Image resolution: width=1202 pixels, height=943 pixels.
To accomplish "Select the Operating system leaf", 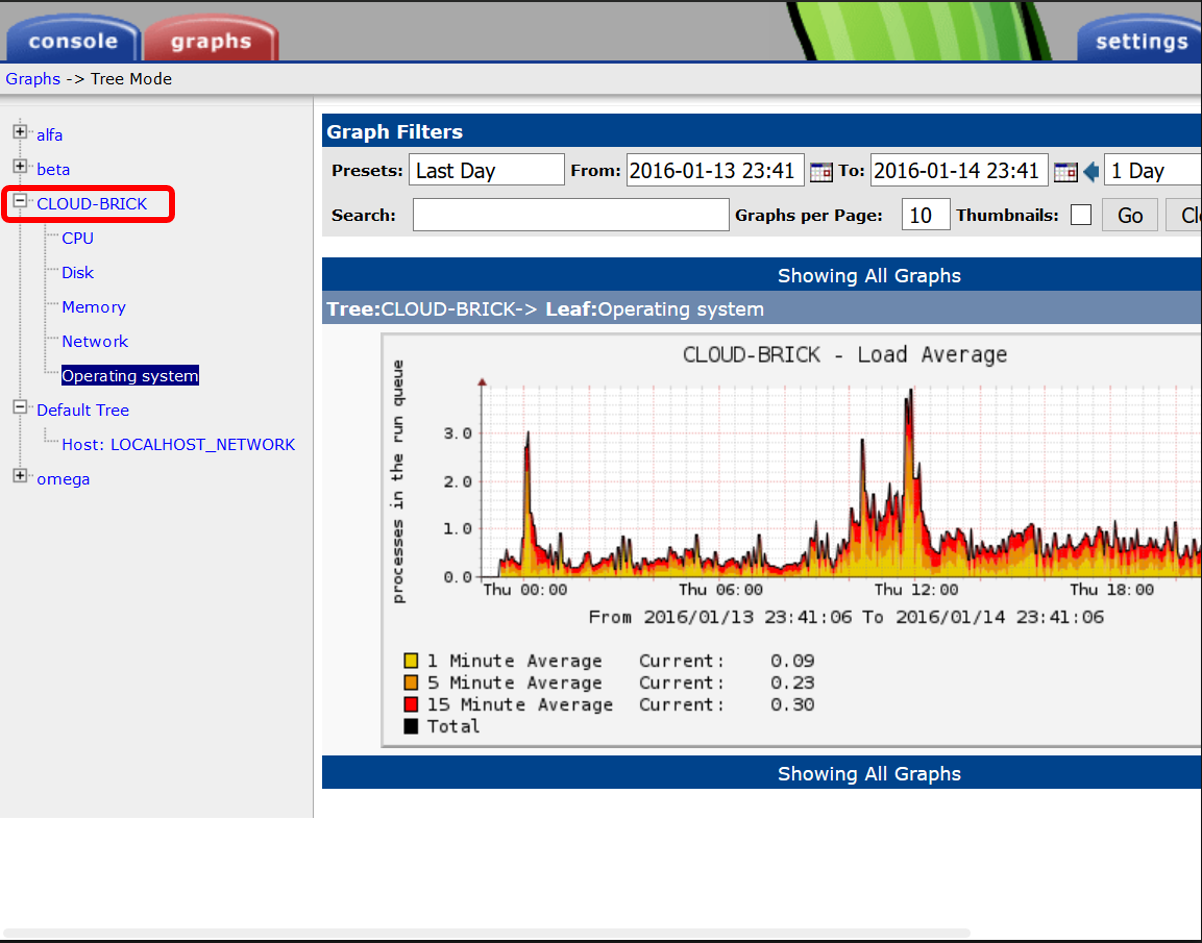I will coord(130,376).
